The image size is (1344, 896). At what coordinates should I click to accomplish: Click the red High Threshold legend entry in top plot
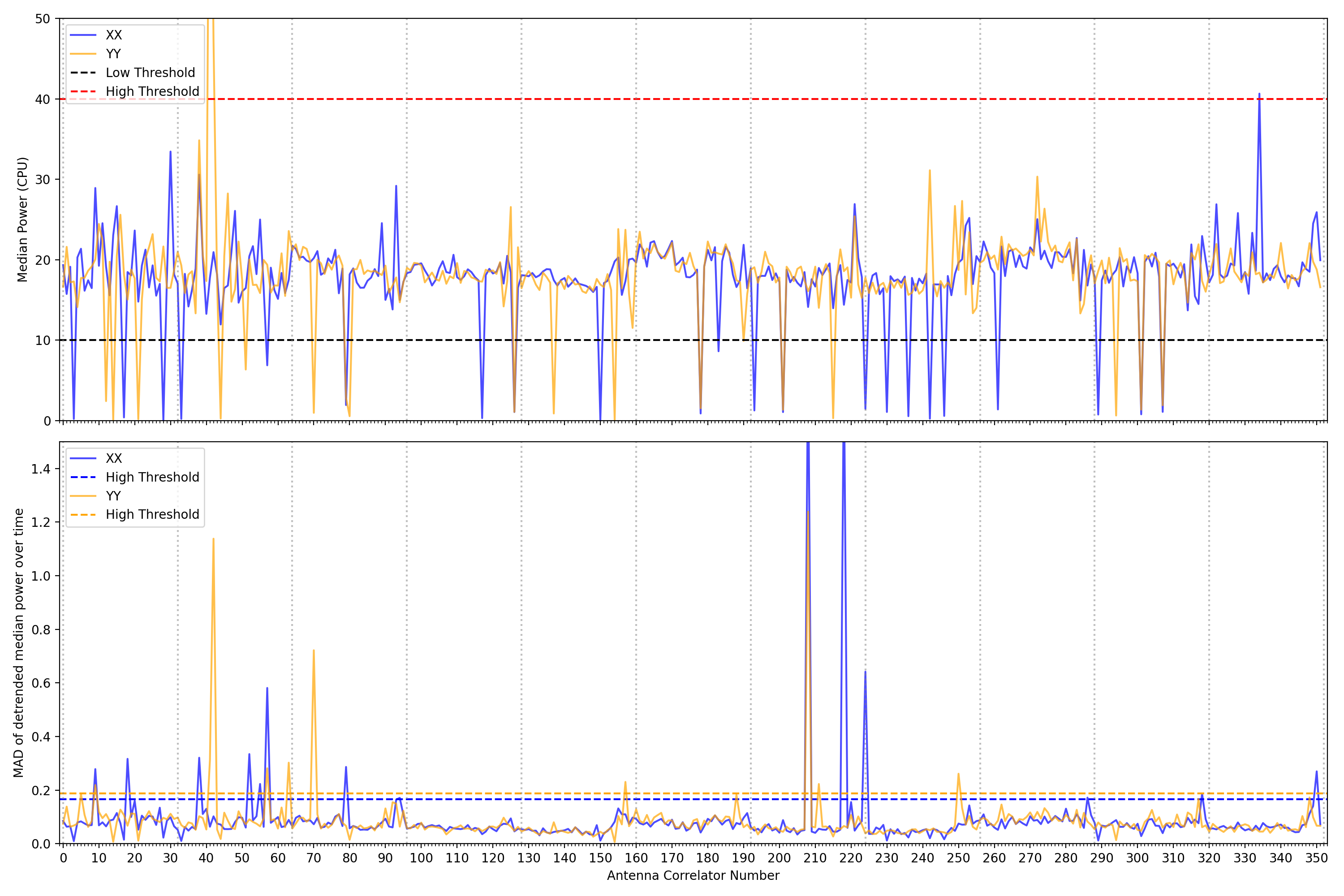(x=152, y=92)
